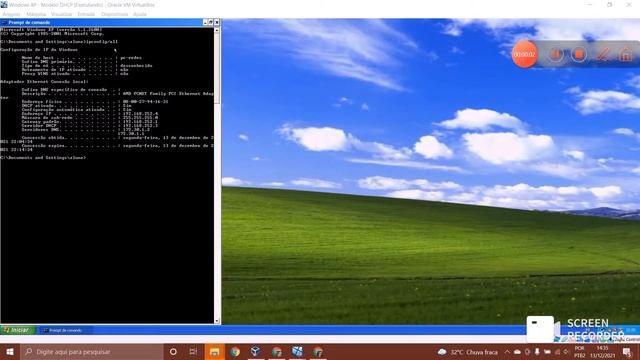Viewport: 640px width, 360px height.
Task: Click the command prompt scrollbar up arrow
Action: [217, 30]
